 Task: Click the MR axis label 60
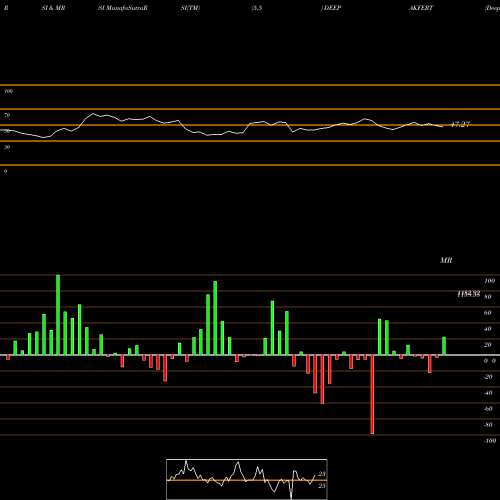pyautogui.click(x=488, y=313)
